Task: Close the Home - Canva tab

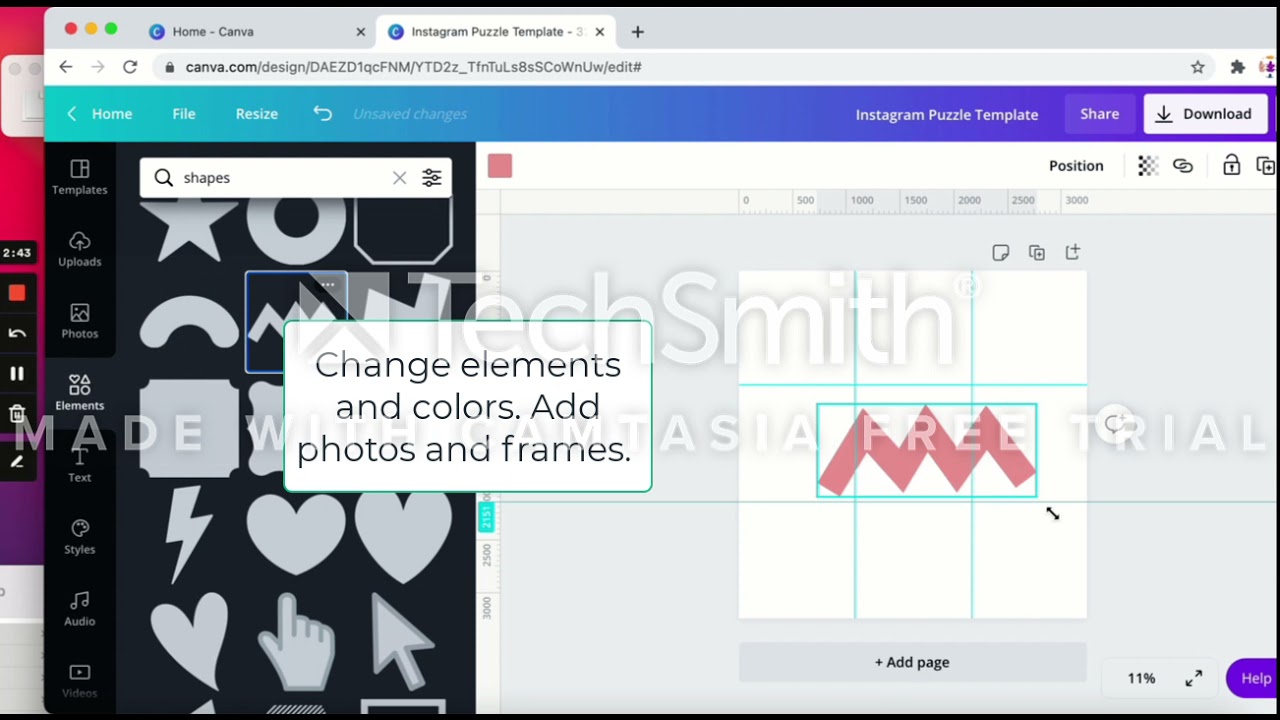Action: click(361, 32)
